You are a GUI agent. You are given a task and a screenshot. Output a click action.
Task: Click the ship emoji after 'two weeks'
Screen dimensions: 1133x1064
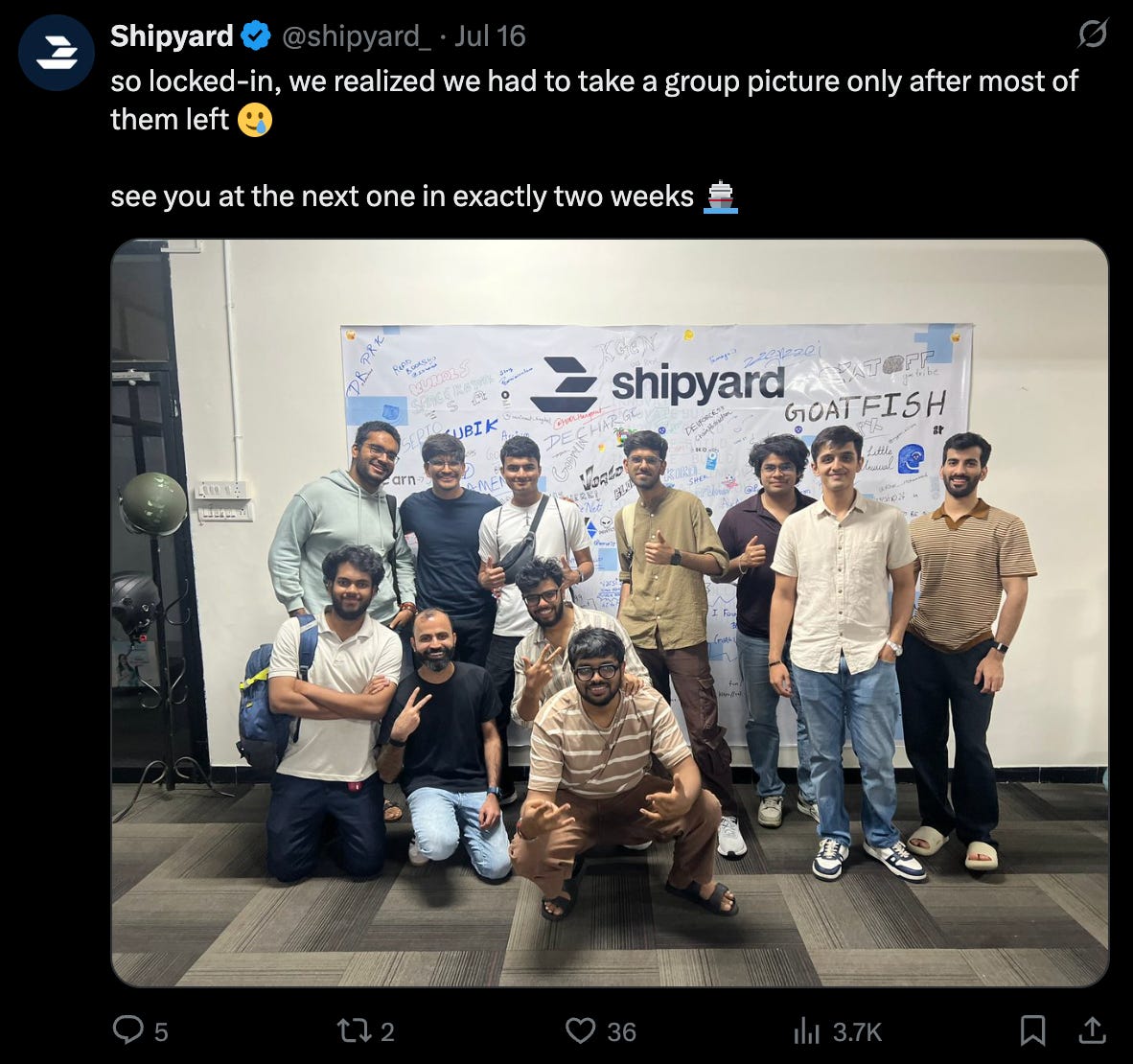coord(721,197)
